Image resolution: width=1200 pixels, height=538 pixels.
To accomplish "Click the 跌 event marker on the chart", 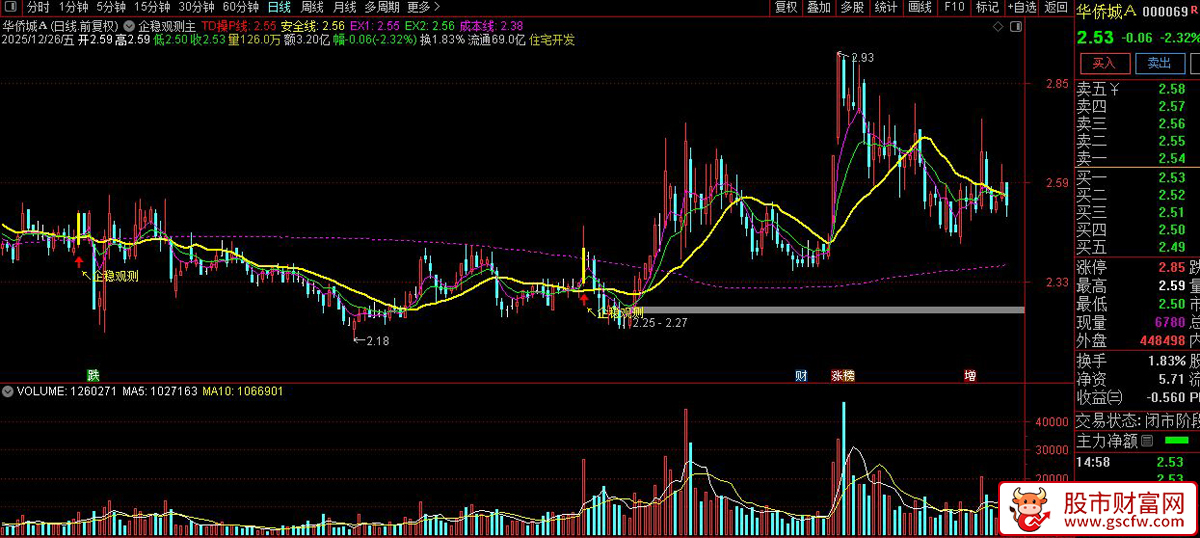I will pos(92,376).
